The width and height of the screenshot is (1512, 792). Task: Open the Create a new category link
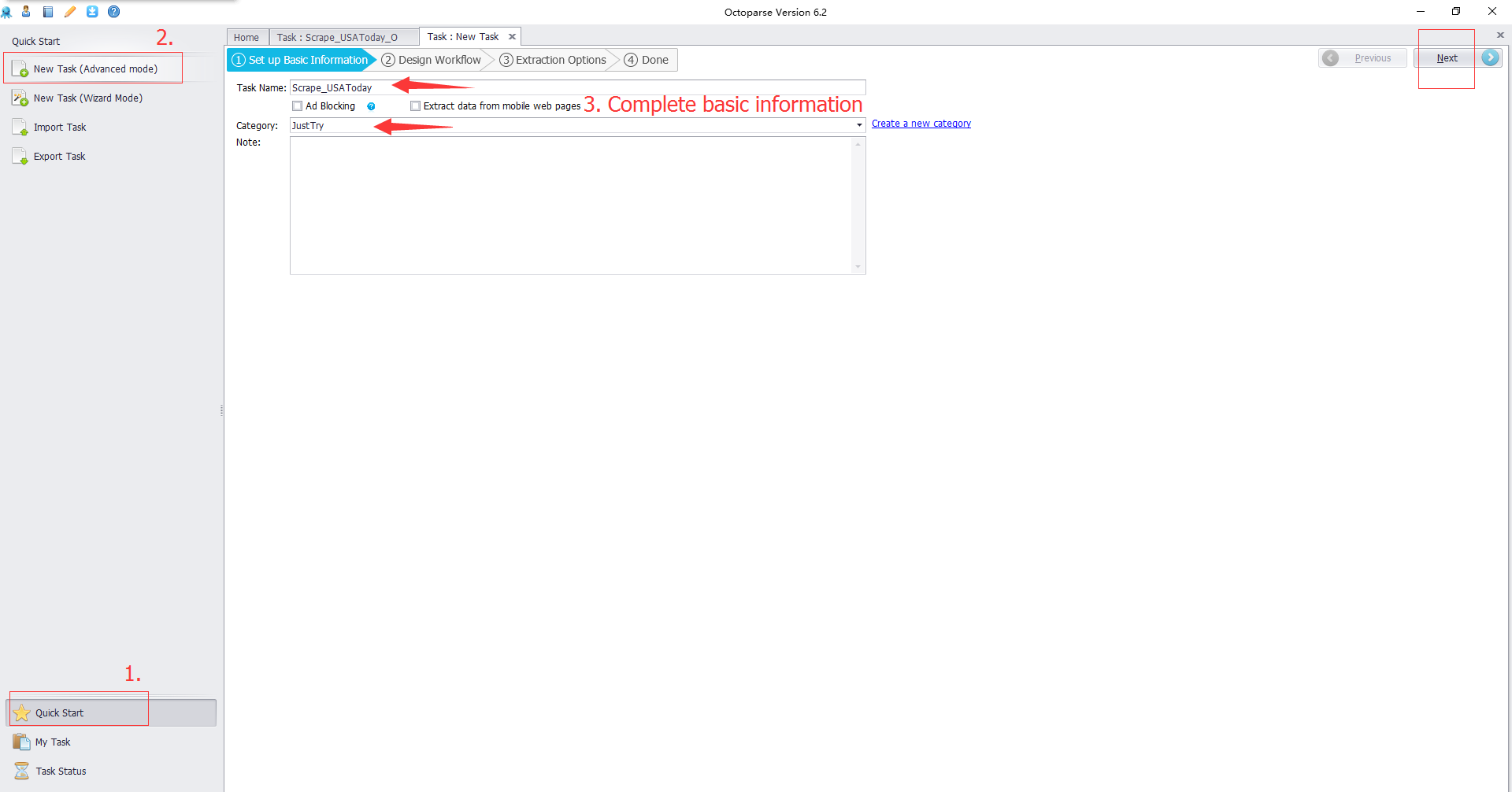click(x=921, y=124)
